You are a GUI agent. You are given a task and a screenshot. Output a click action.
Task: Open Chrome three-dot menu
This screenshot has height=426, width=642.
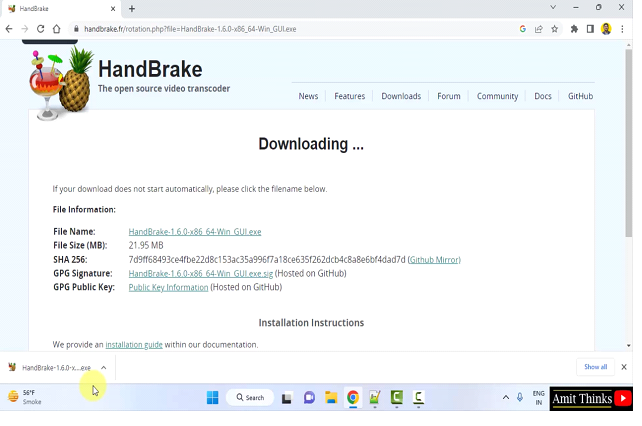pyautogui.click(x=622, y=29)
